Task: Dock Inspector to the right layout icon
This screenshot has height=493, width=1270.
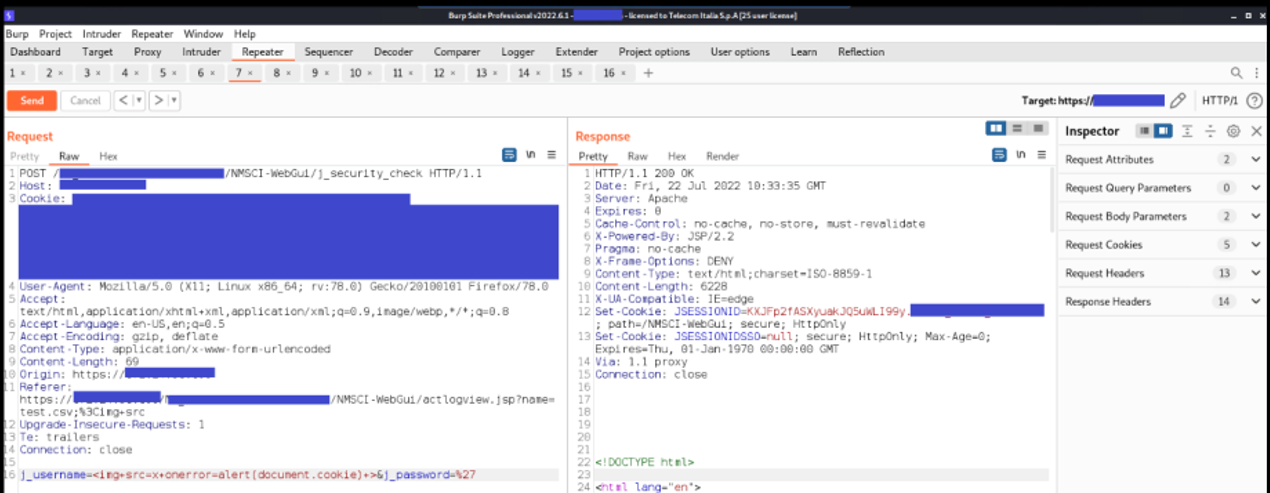Action: click(x=1162, y=131)
